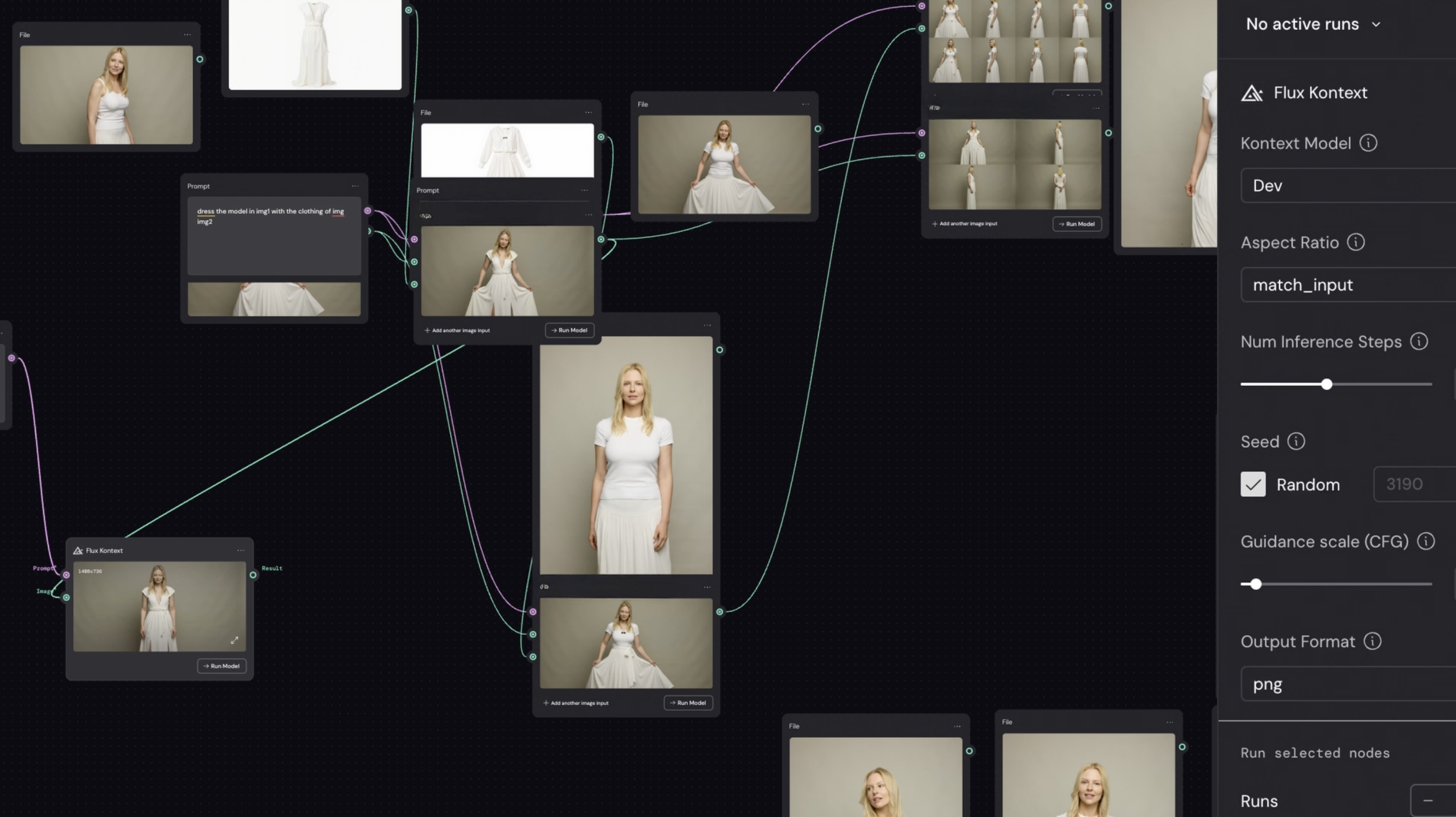Click Run Model on the Flux Kontext node

221,666
